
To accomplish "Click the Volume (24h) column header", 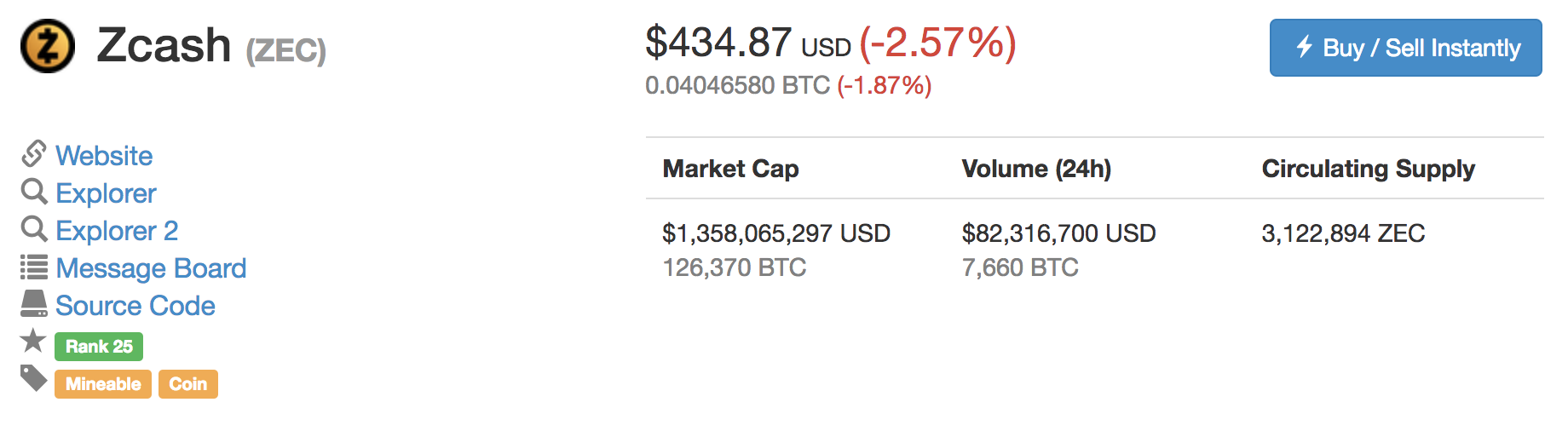I will coord(1036,169).
